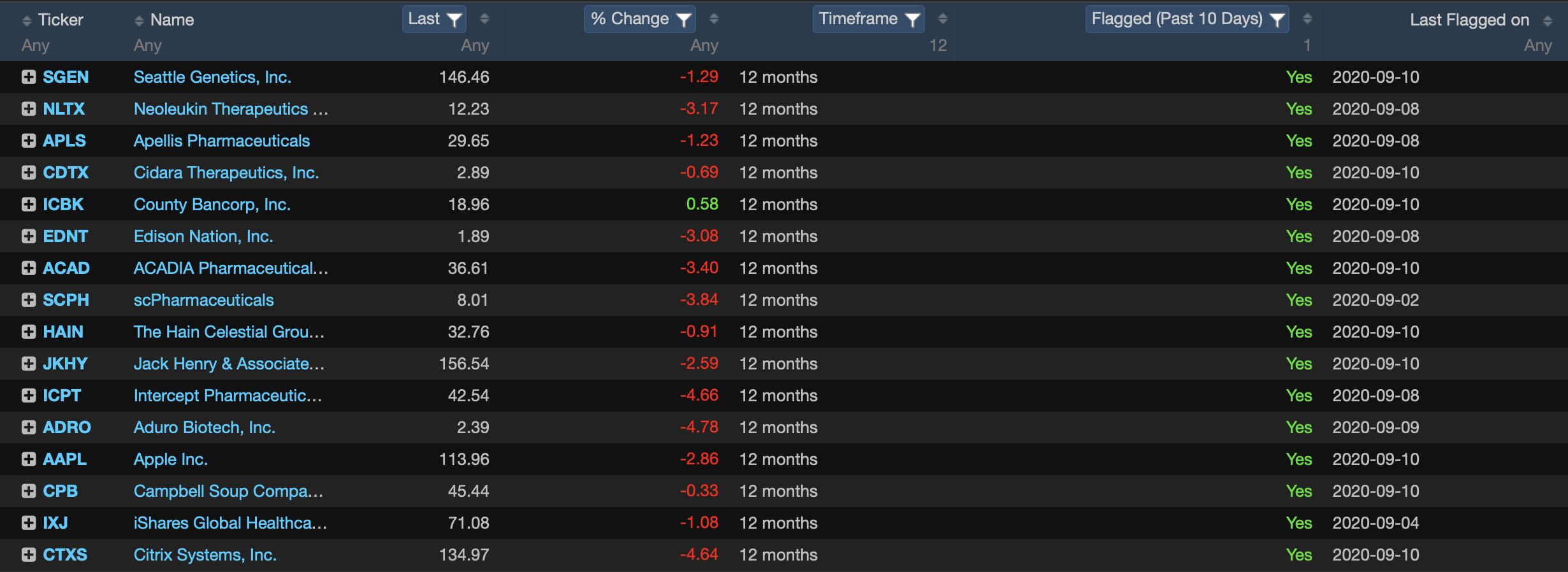Select last price 156.54

tap(464, 364)
